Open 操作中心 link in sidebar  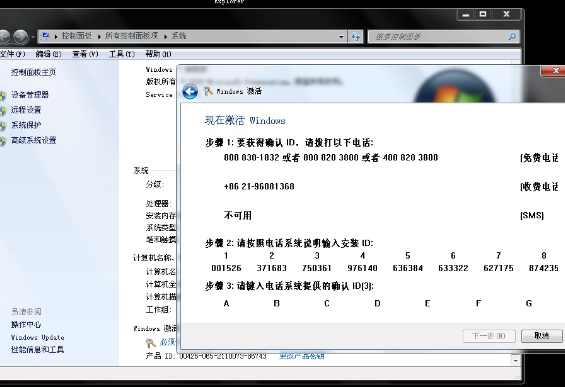pyautogui.click(x=26, y=324)
